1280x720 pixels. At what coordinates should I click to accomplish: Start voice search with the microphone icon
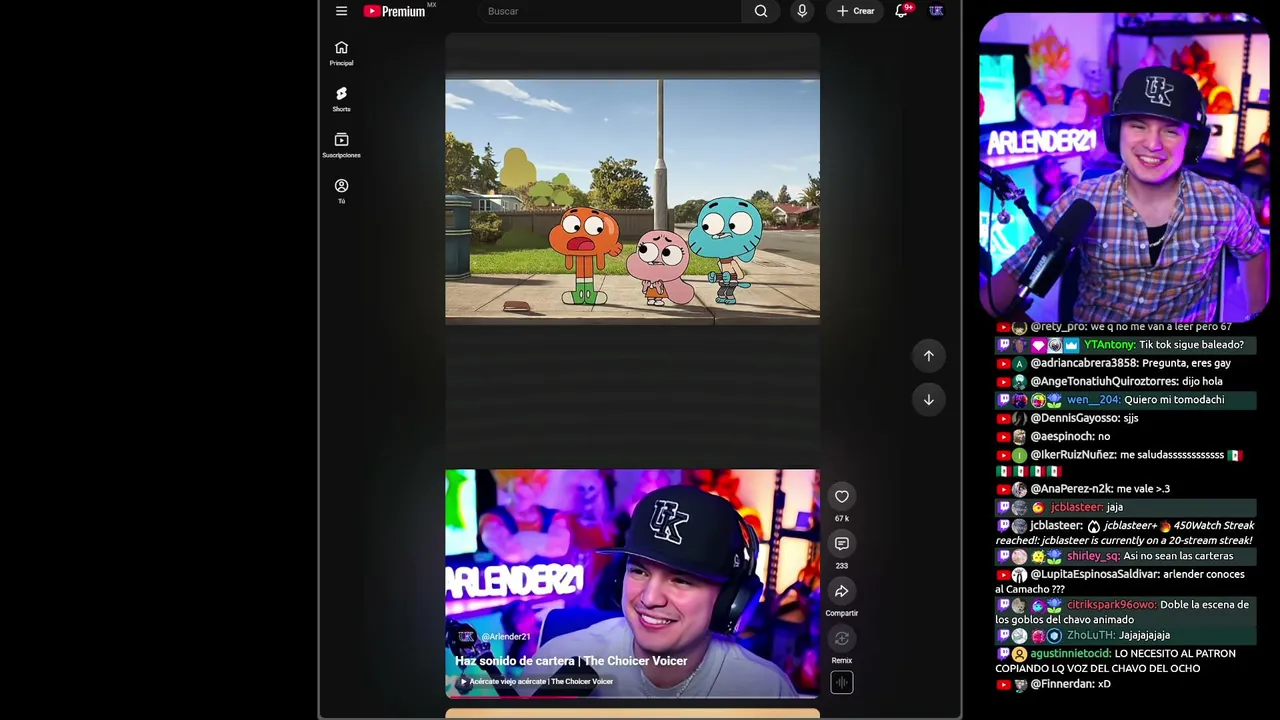802,11
